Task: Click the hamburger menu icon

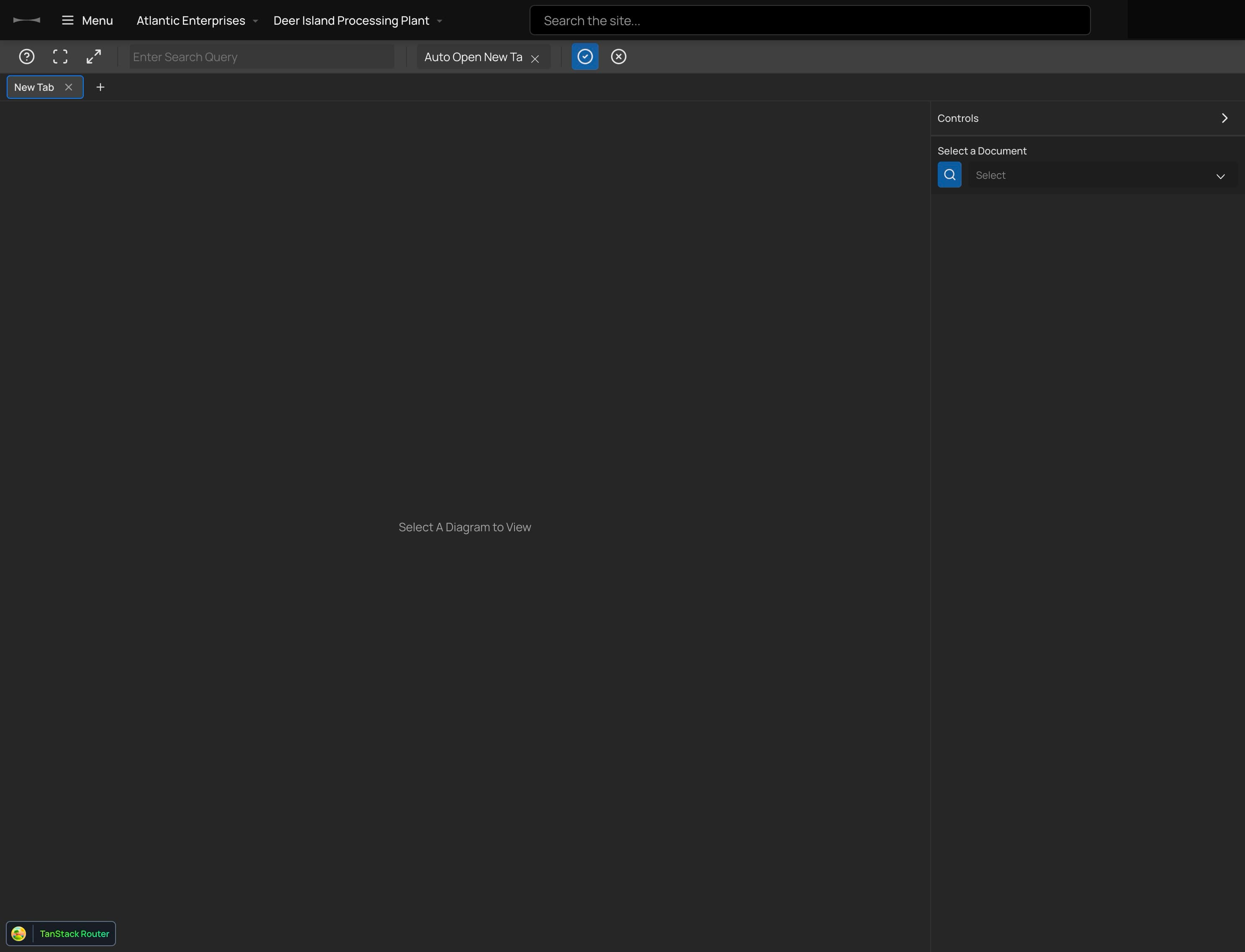Action: click(67, 20)
